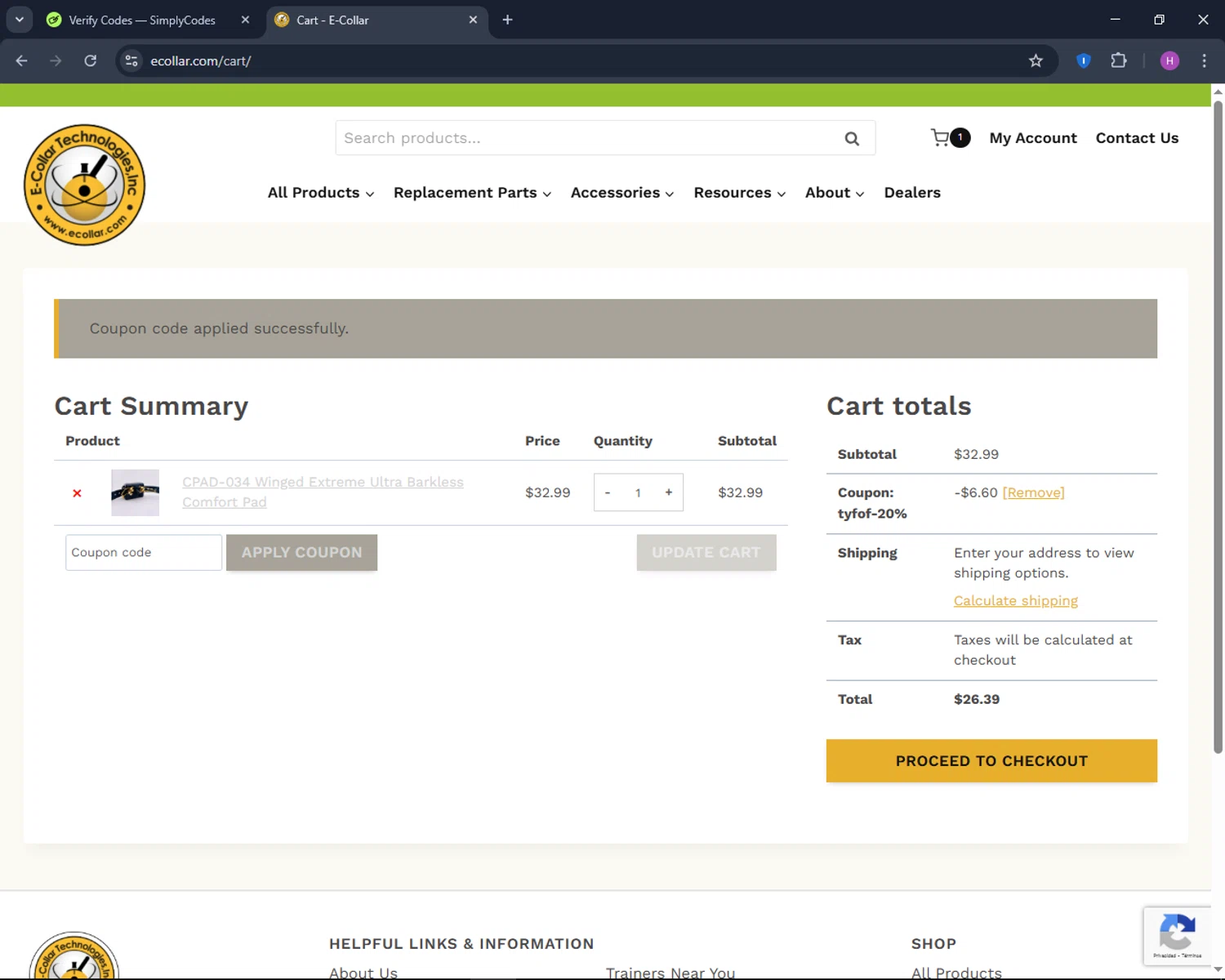This screenshot has width=1225, height=980.
Task: Open the extensions puzzle icon
Action: coord(1119,60)
